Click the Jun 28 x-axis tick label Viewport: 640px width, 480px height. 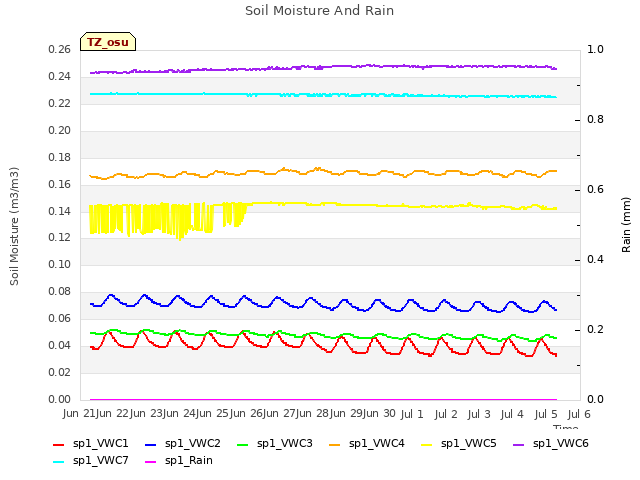[x=313, y=413]
